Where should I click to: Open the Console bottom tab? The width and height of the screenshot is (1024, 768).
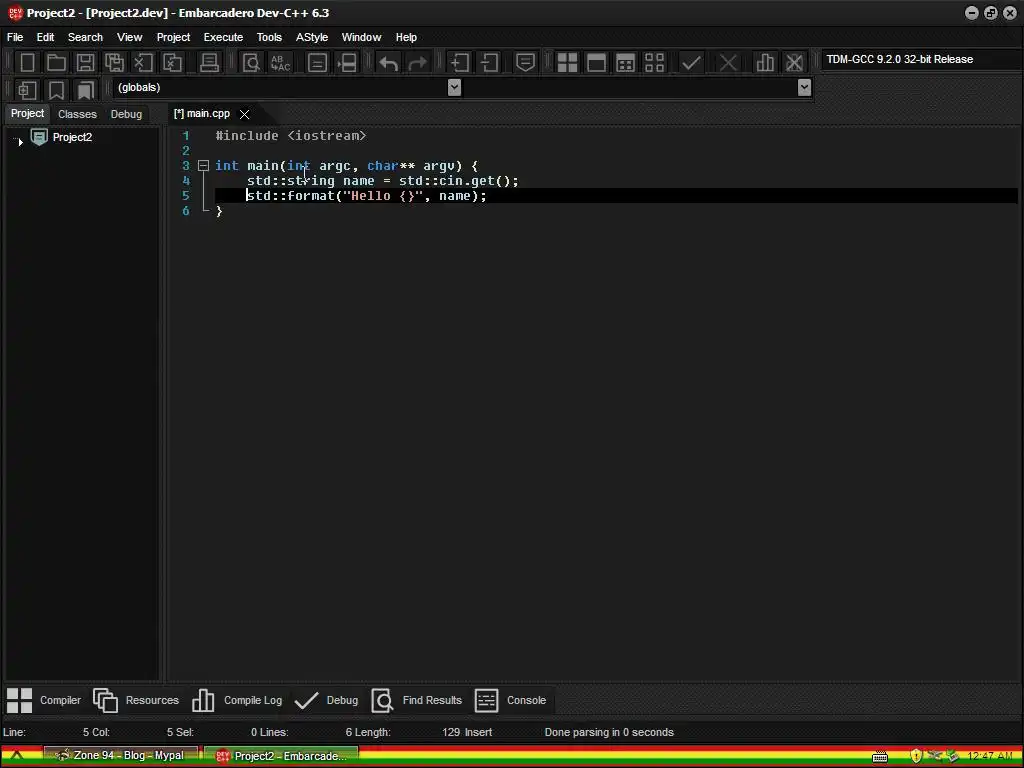tap(510, 700)
